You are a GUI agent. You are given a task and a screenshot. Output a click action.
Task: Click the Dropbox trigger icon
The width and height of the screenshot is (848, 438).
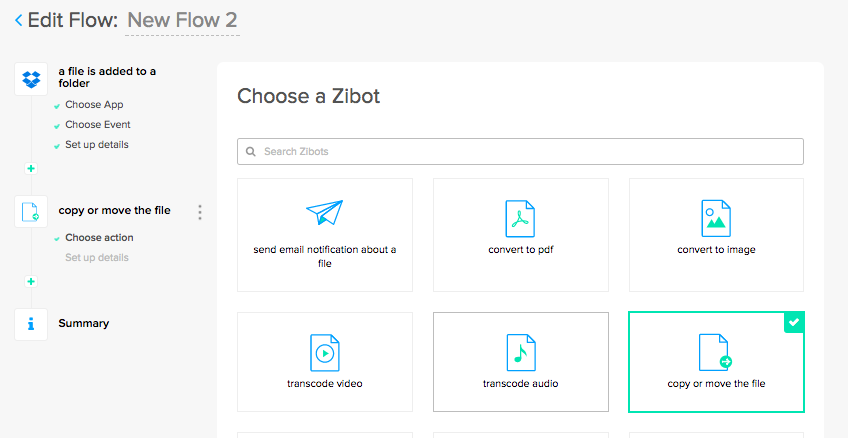(31, 78)
